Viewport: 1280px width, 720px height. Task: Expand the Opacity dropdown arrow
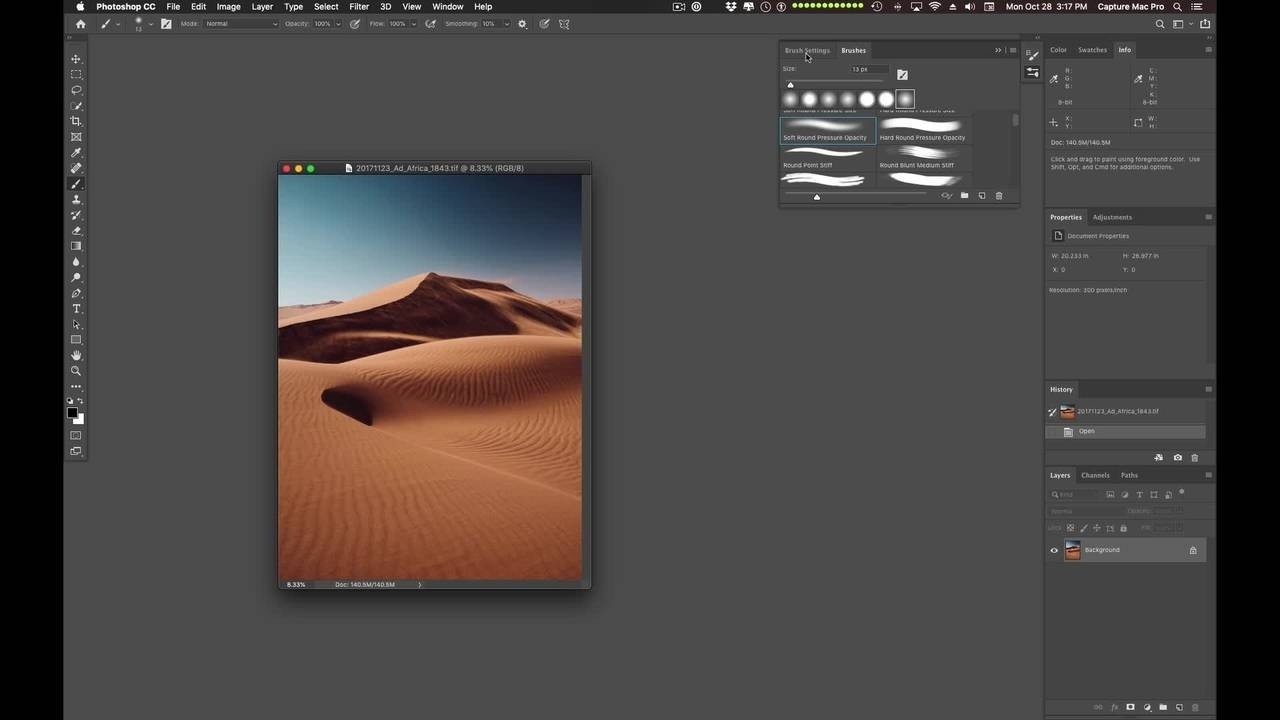tap(338, 24)
